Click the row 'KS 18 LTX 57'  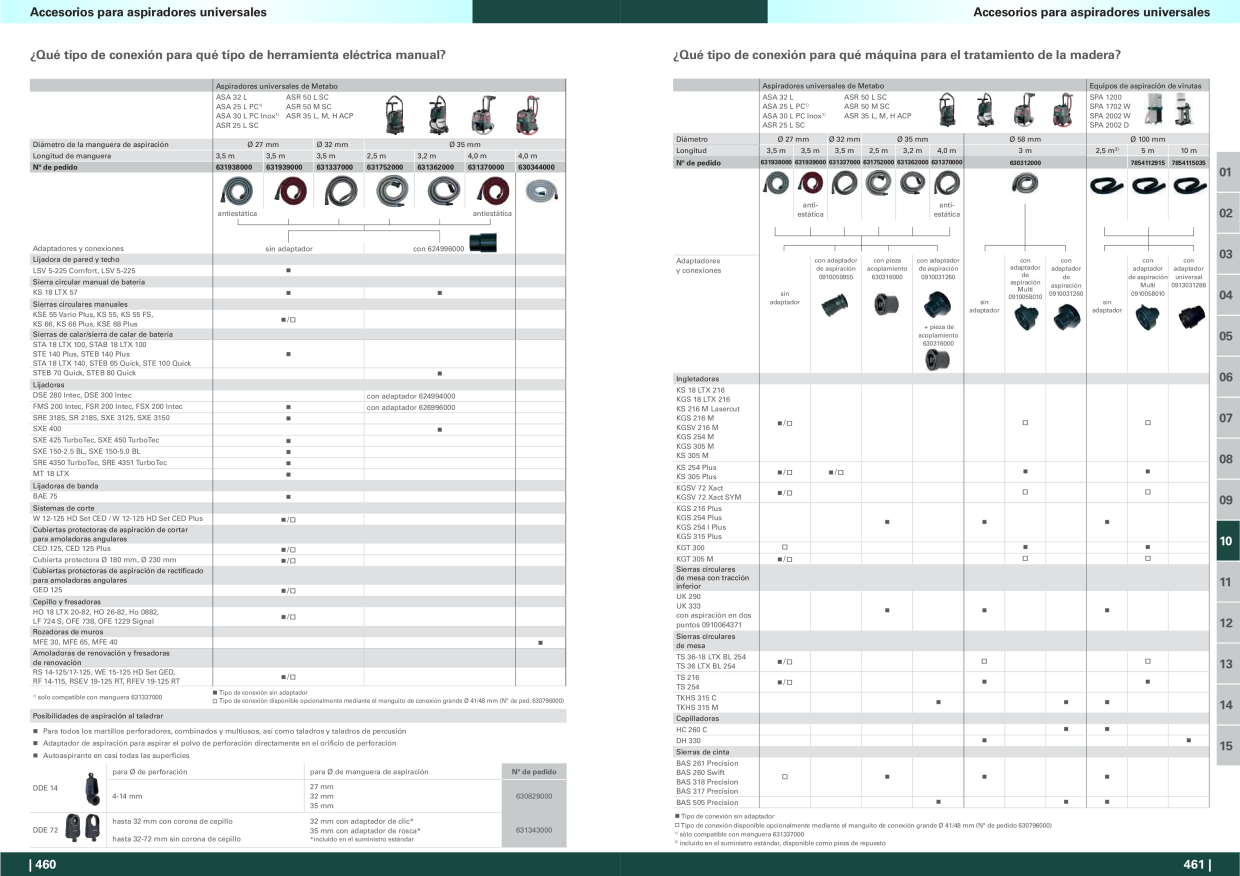(x=298, y=292)
